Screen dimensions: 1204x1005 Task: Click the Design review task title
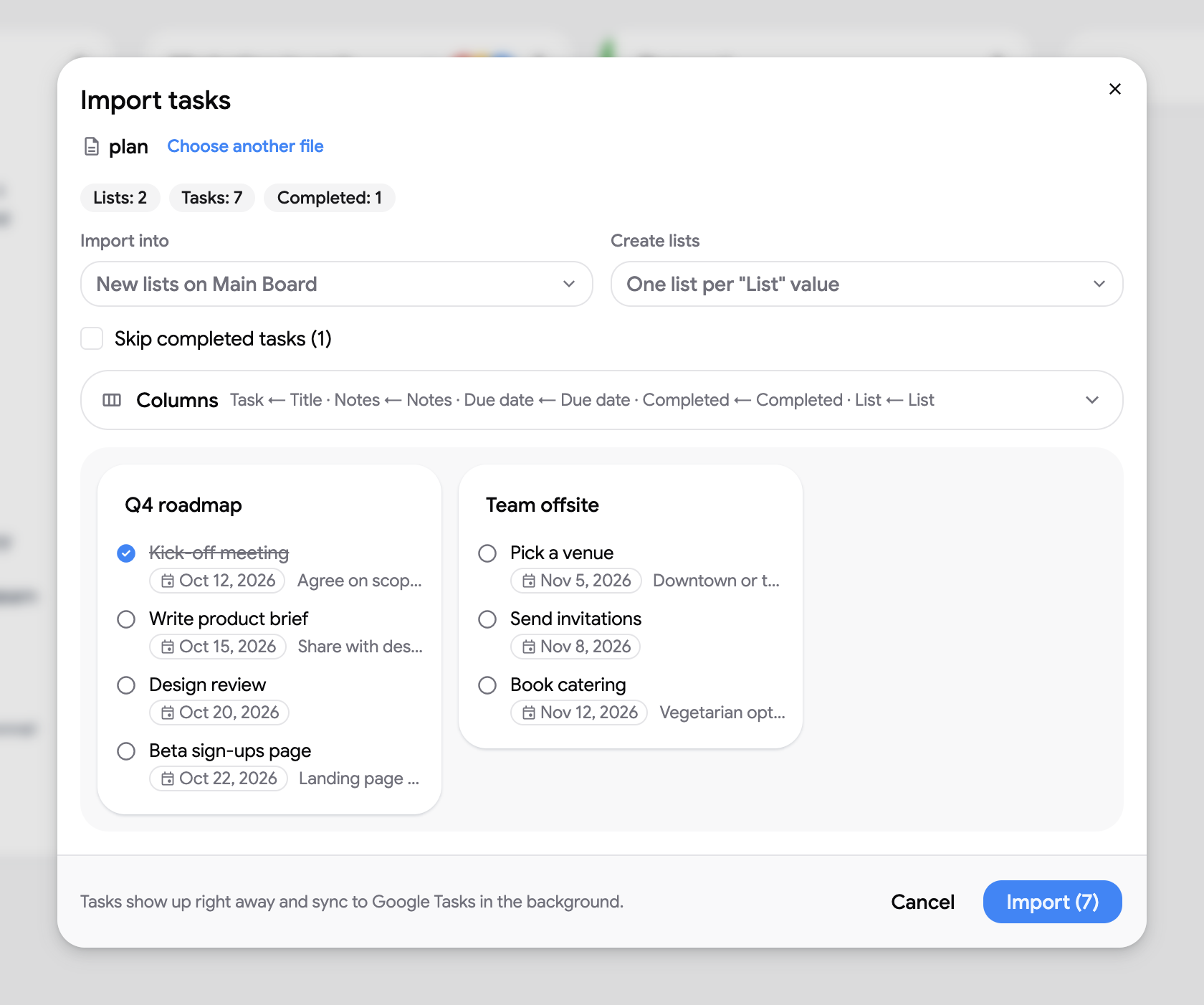click(207, 685)
